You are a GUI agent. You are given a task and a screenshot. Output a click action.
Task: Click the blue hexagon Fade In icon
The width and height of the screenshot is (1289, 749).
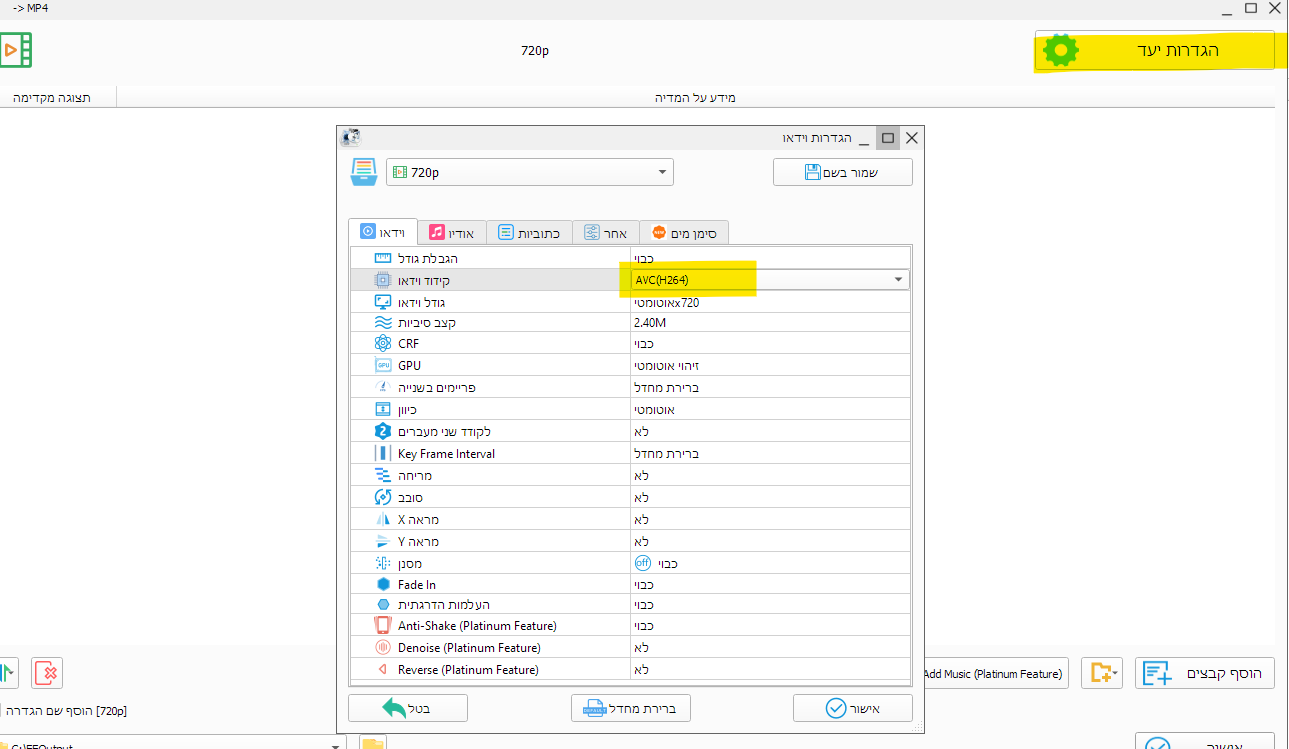[x=384, y=584]
